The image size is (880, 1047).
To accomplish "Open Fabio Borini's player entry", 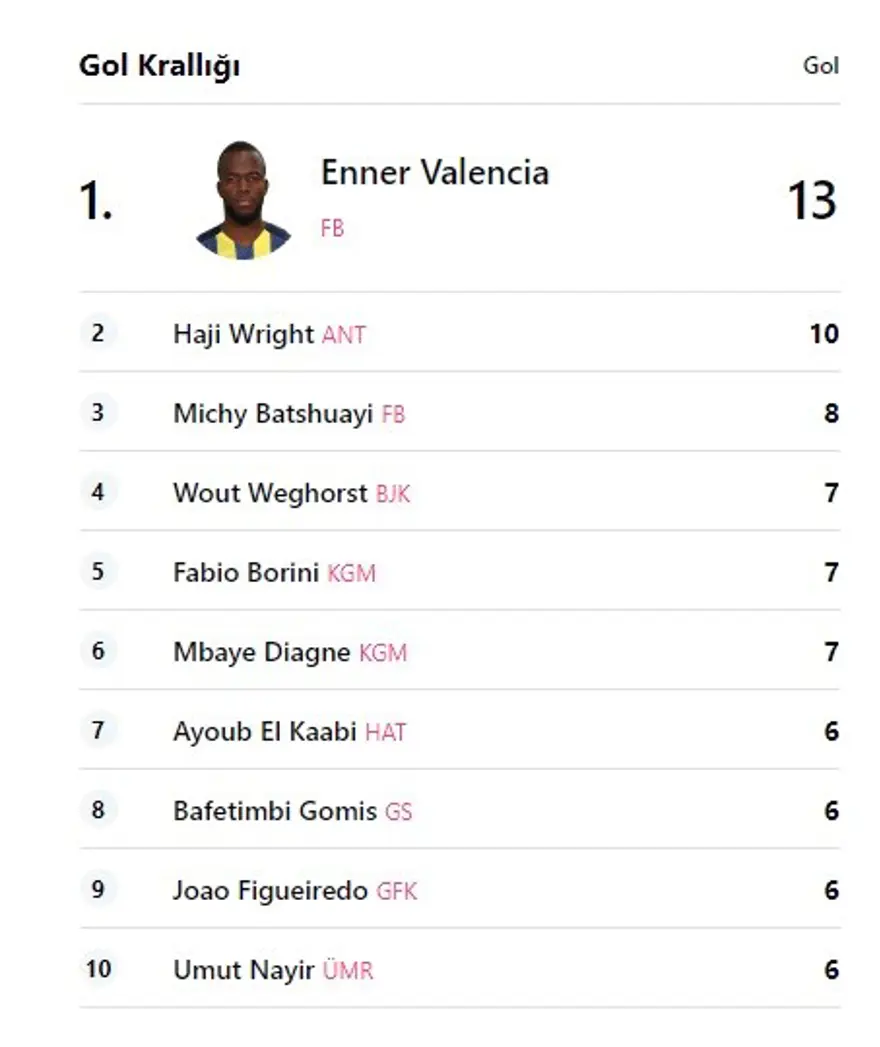I will point(246,573).
